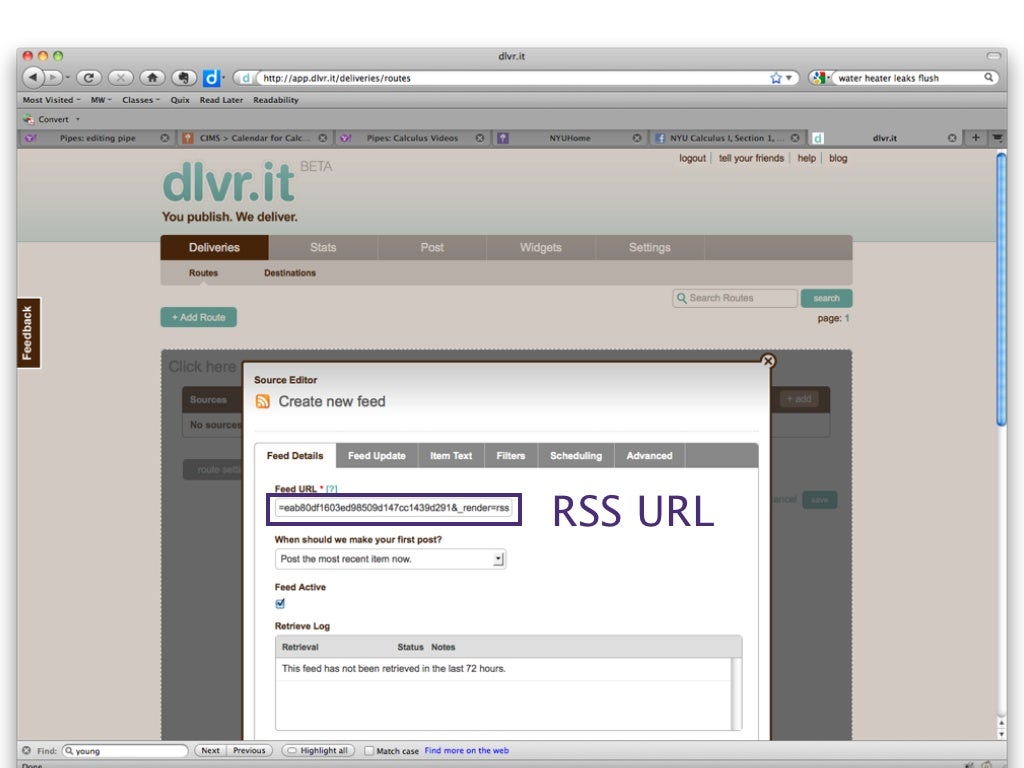This screenshot has height=768, width=1024.
Task: Click the orange RSS feed icon
Action: point(263,401)
